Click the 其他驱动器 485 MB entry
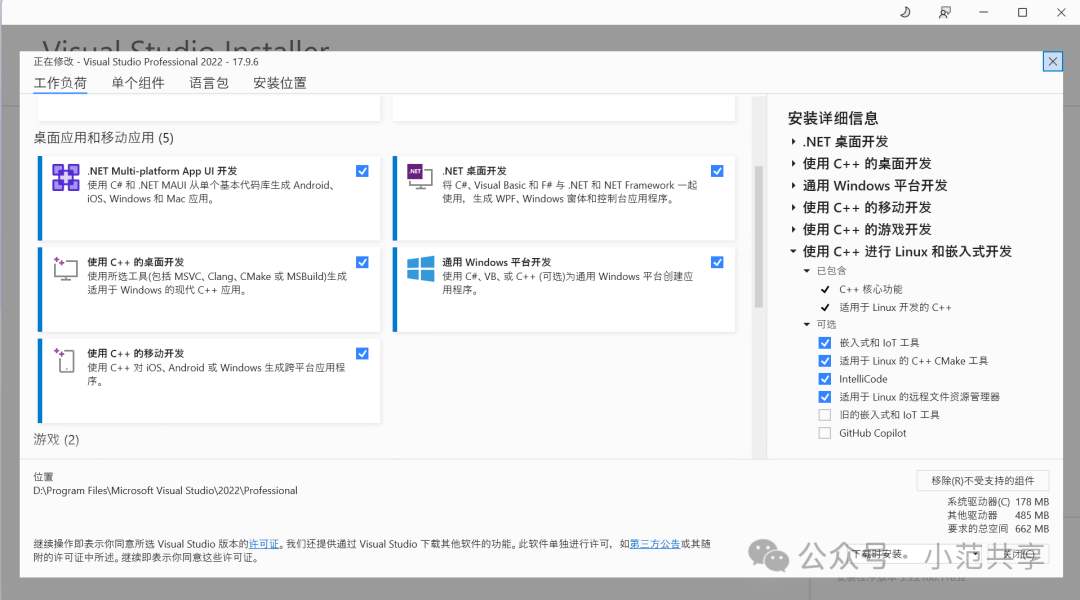This screenshot has width=1080, height=600. pyautogui.click(x=998, y=515)
